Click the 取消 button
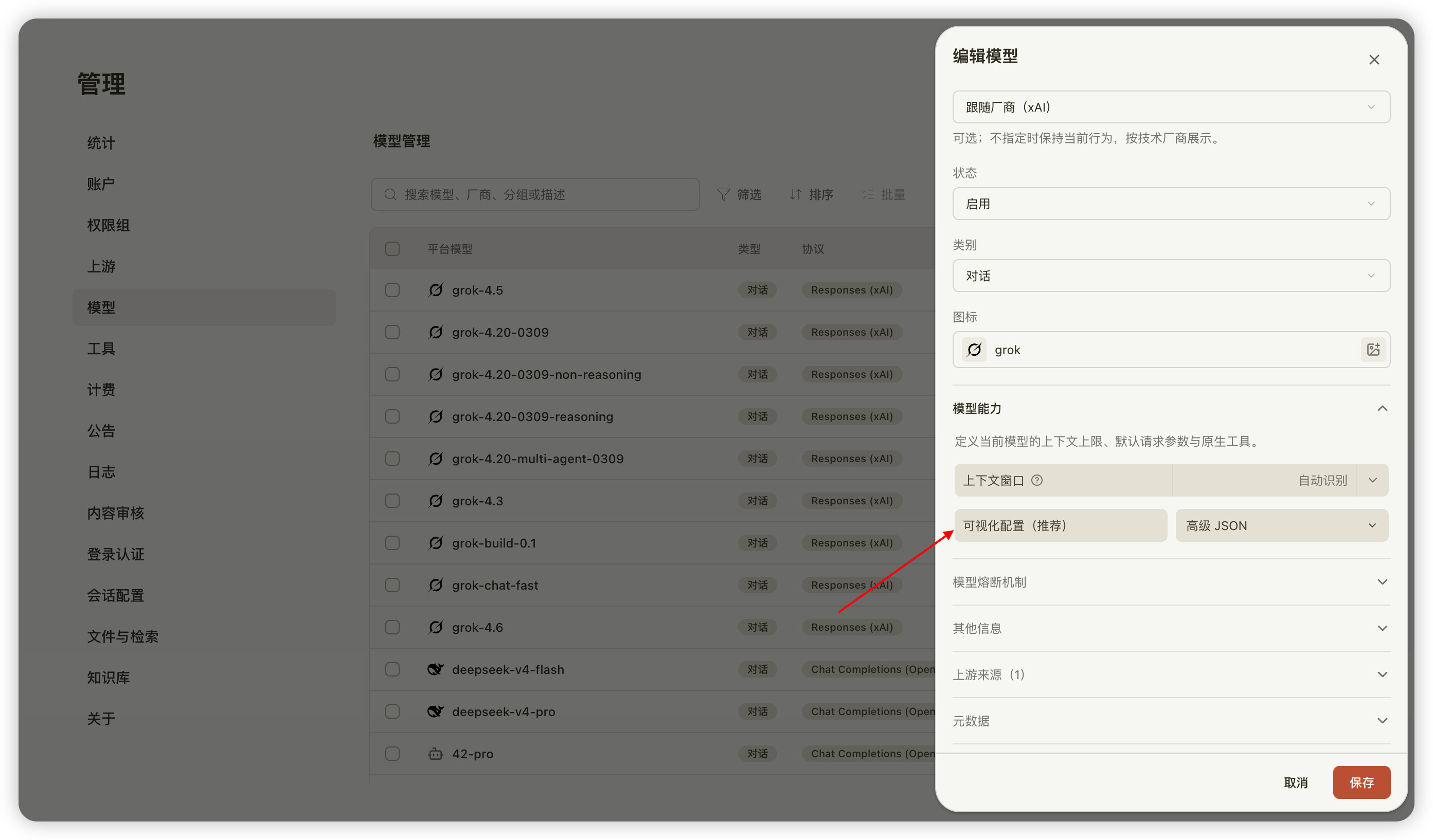The height and width of the screenshot is (840, 1433). tap(1295, 782)
